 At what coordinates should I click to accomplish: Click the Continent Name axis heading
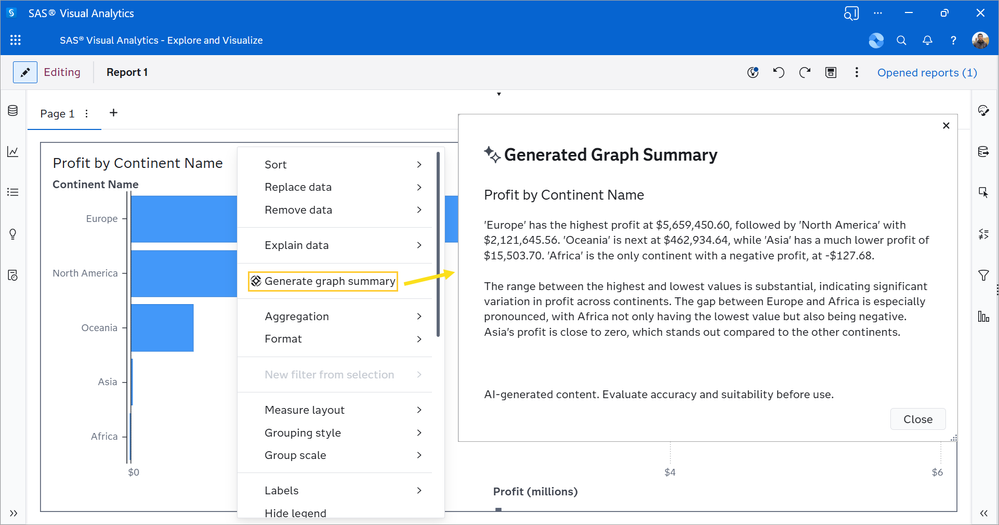pyautogui.click(x=96, y=185)
